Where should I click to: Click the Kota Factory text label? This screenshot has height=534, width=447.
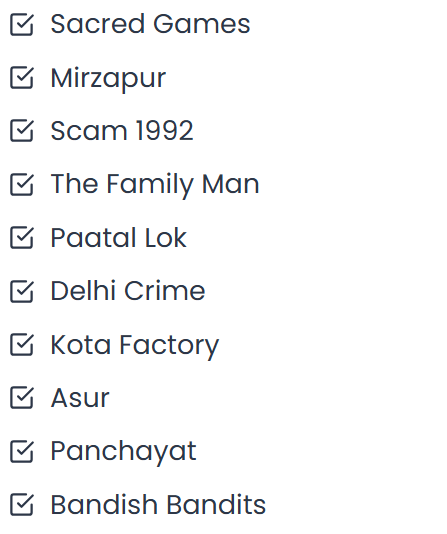[134, 346]
